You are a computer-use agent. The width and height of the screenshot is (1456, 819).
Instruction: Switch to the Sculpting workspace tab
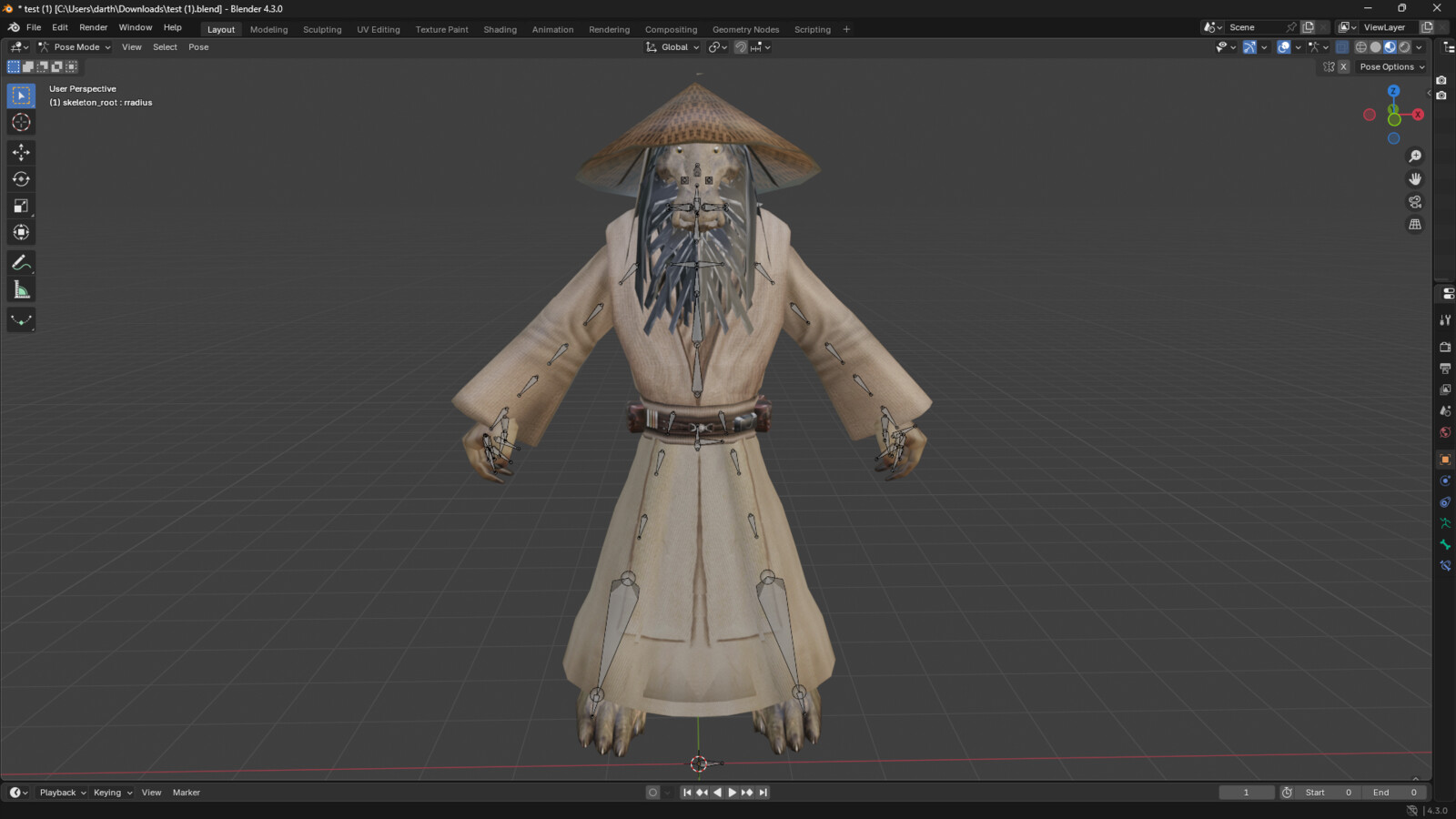pos(322,29)
